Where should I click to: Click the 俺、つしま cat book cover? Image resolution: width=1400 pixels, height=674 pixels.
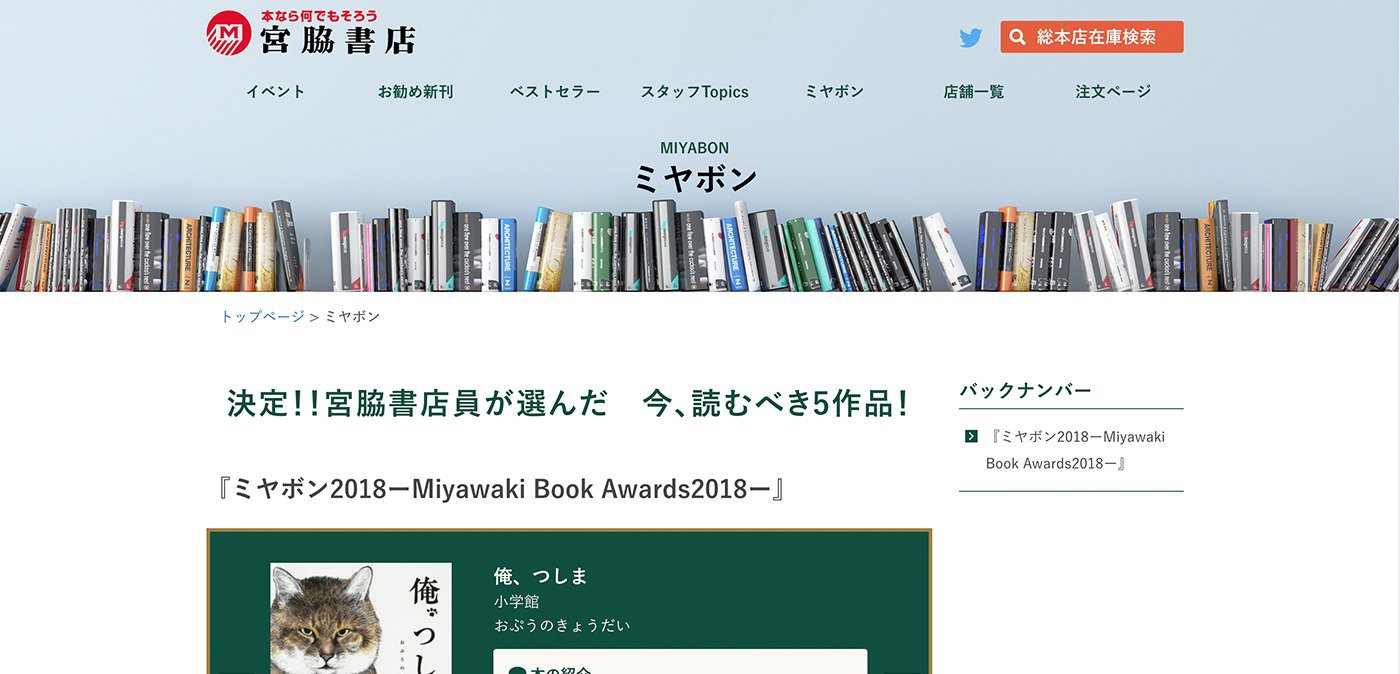(x=360, y=618)
